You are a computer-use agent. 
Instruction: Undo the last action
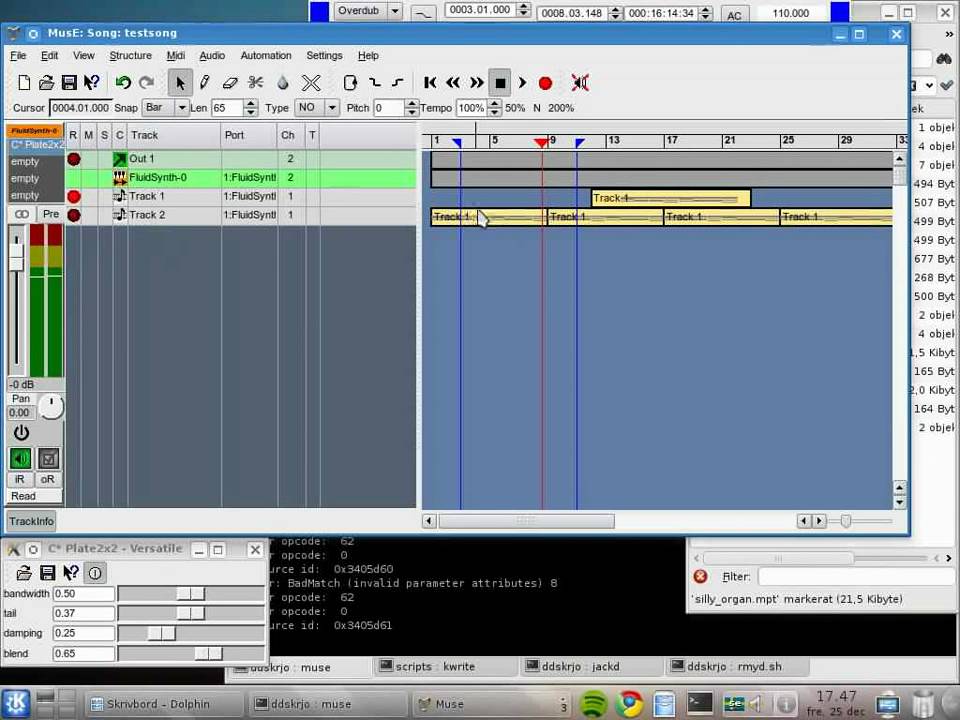123,83
